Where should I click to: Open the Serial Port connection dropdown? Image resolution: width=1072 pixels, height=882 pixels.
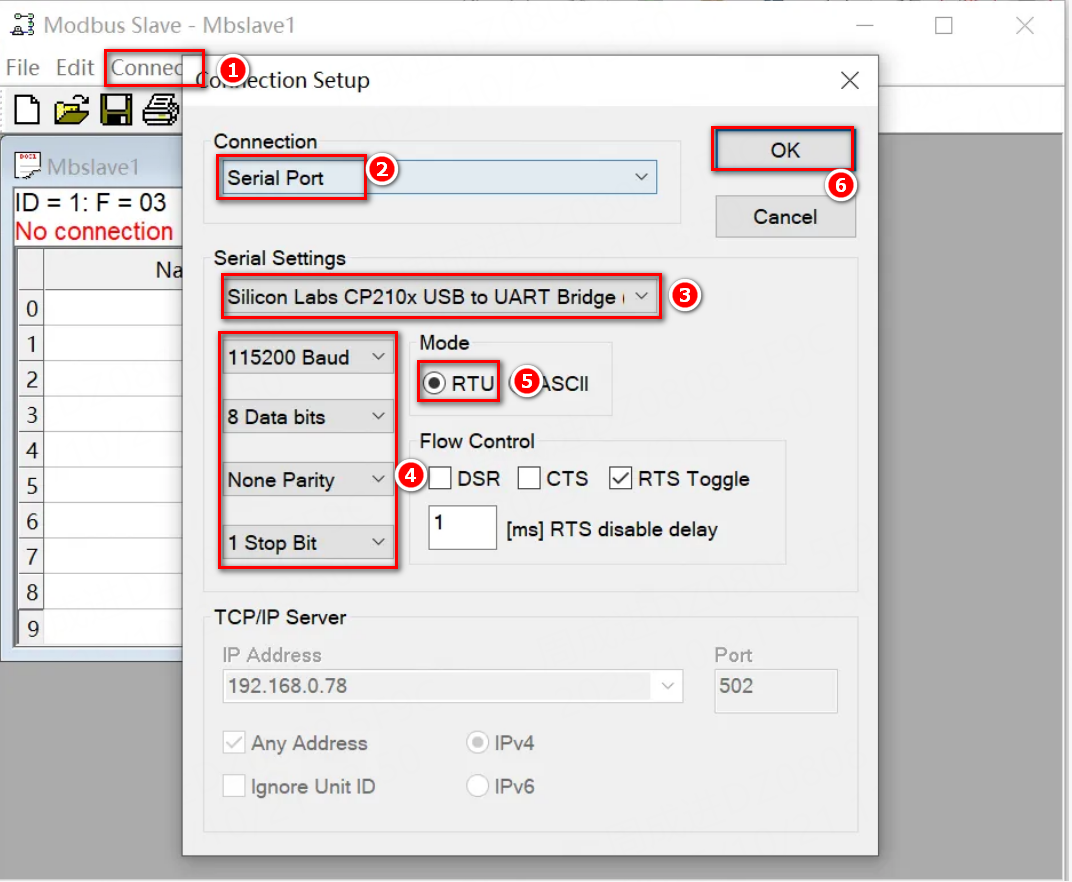point(641,178)
